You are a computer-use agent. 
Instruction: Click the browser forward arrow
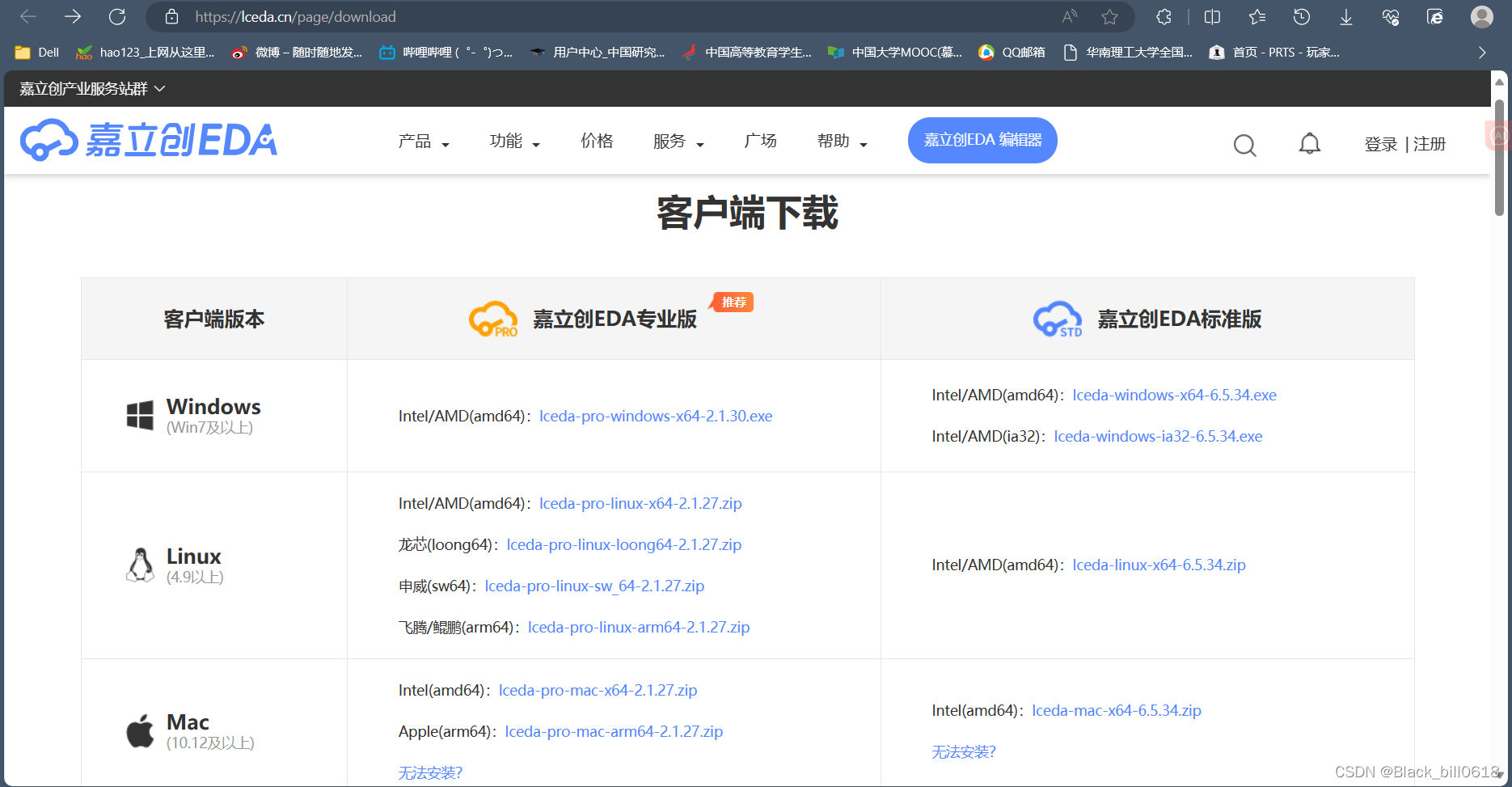[73, 16]
